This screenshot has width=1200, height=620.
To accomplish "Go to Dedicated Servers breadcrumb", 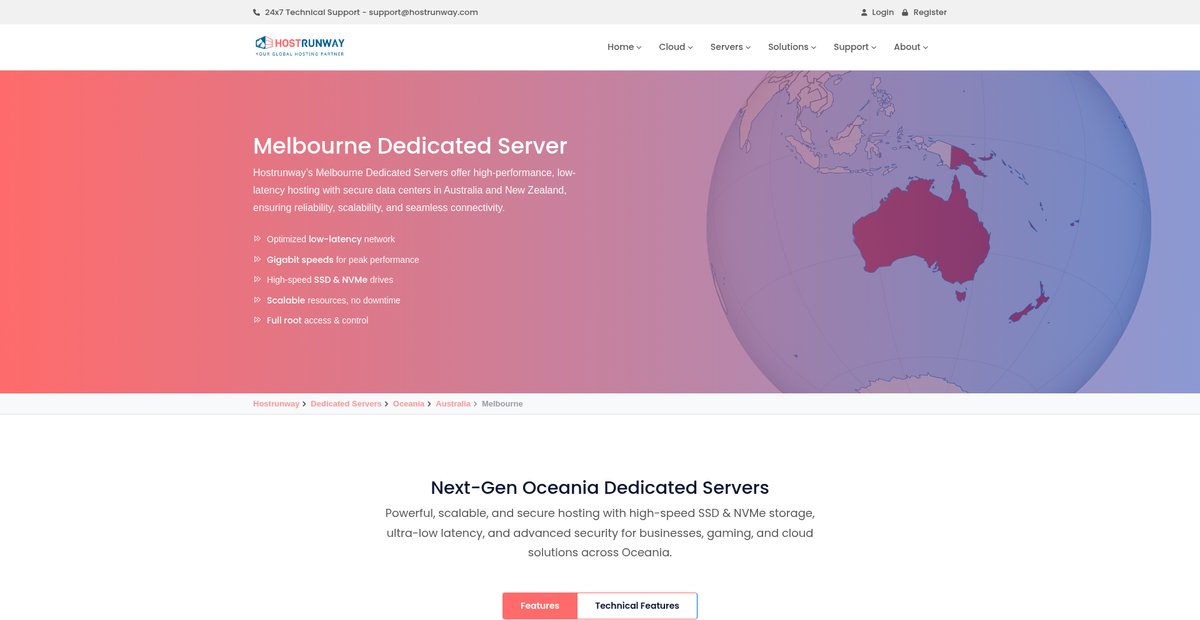I will [346, 404].
